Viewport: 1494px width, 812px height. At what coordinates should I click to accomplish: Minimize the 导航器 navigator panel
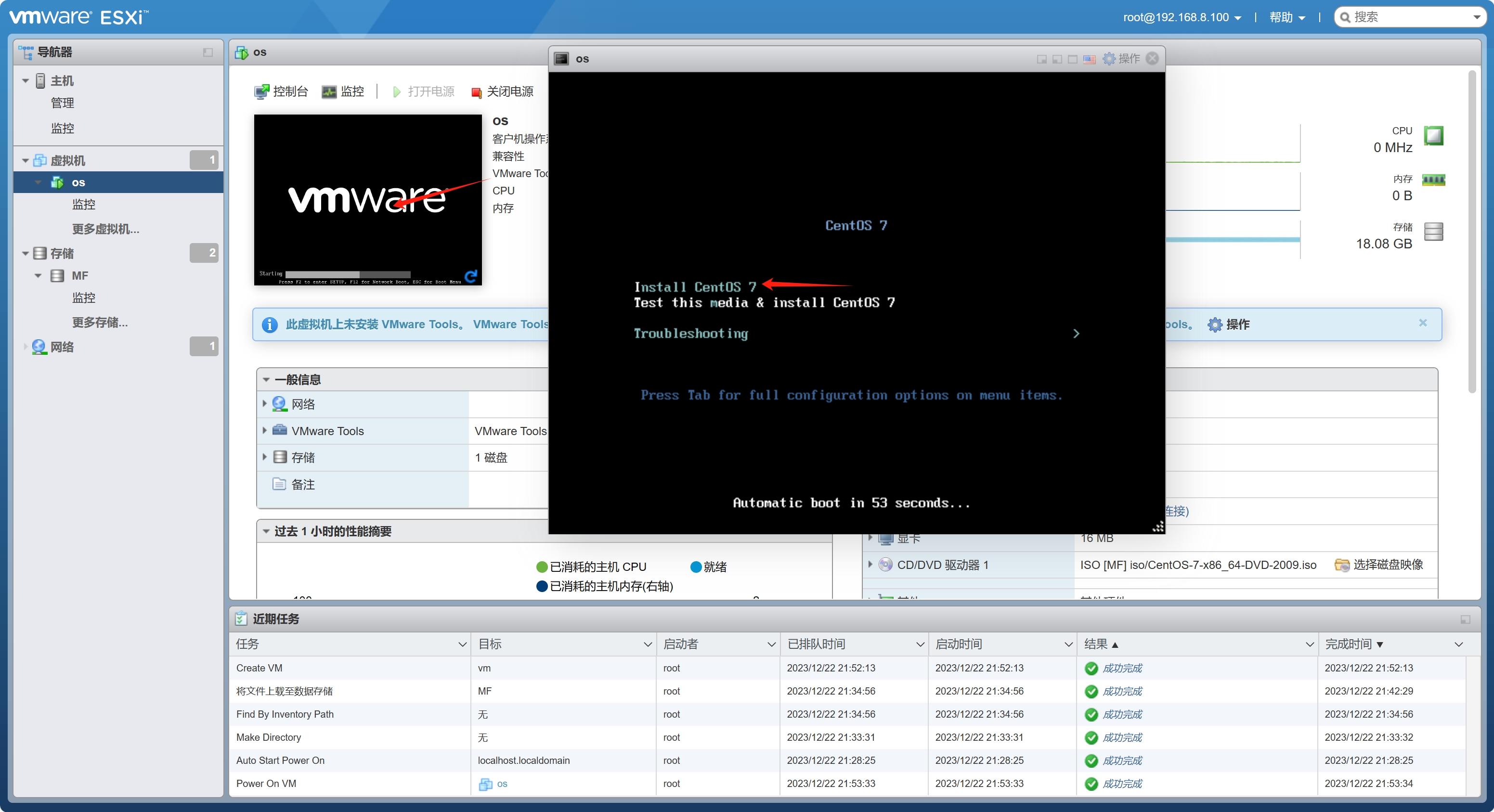208,53
